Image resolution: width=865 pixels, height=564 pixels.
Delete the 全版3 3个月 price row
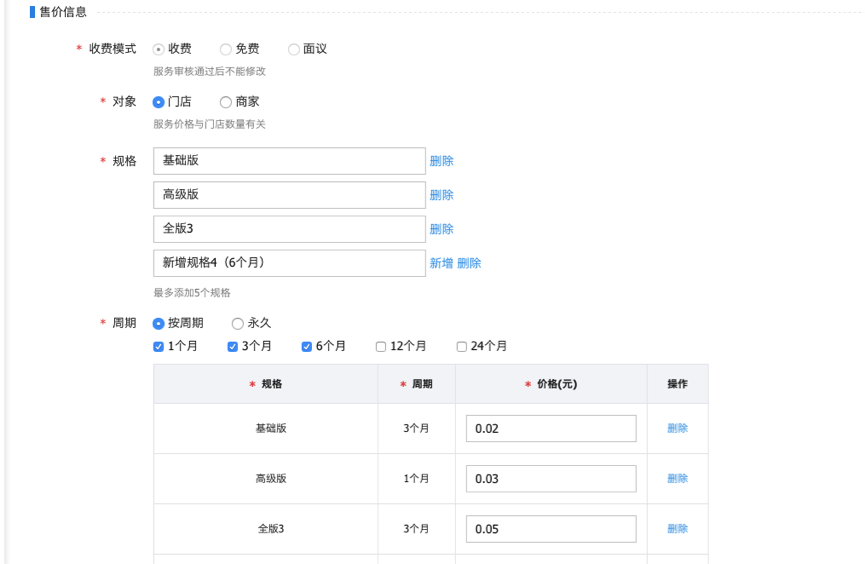(x=677, y=529)
